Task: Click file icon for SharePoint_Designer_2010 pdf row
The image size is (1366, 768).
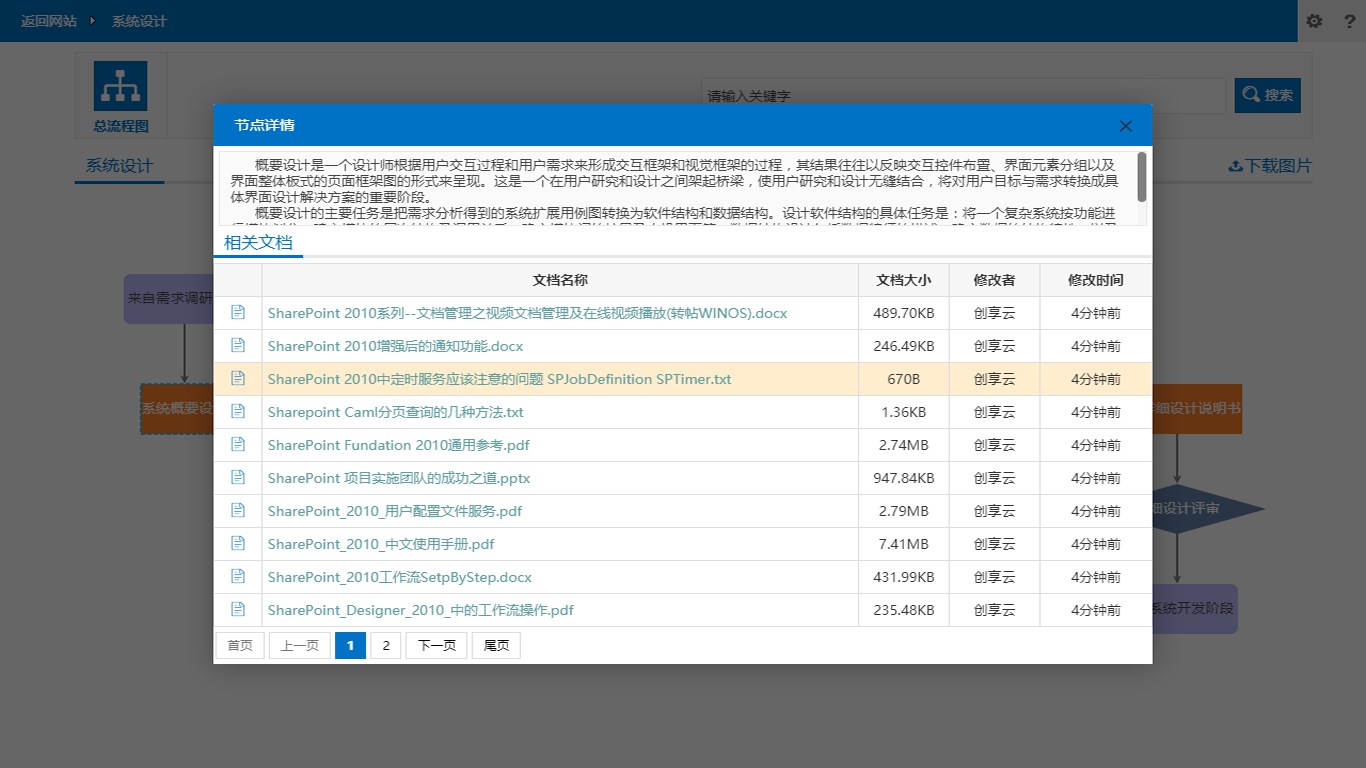Action: tap(238, 609)
